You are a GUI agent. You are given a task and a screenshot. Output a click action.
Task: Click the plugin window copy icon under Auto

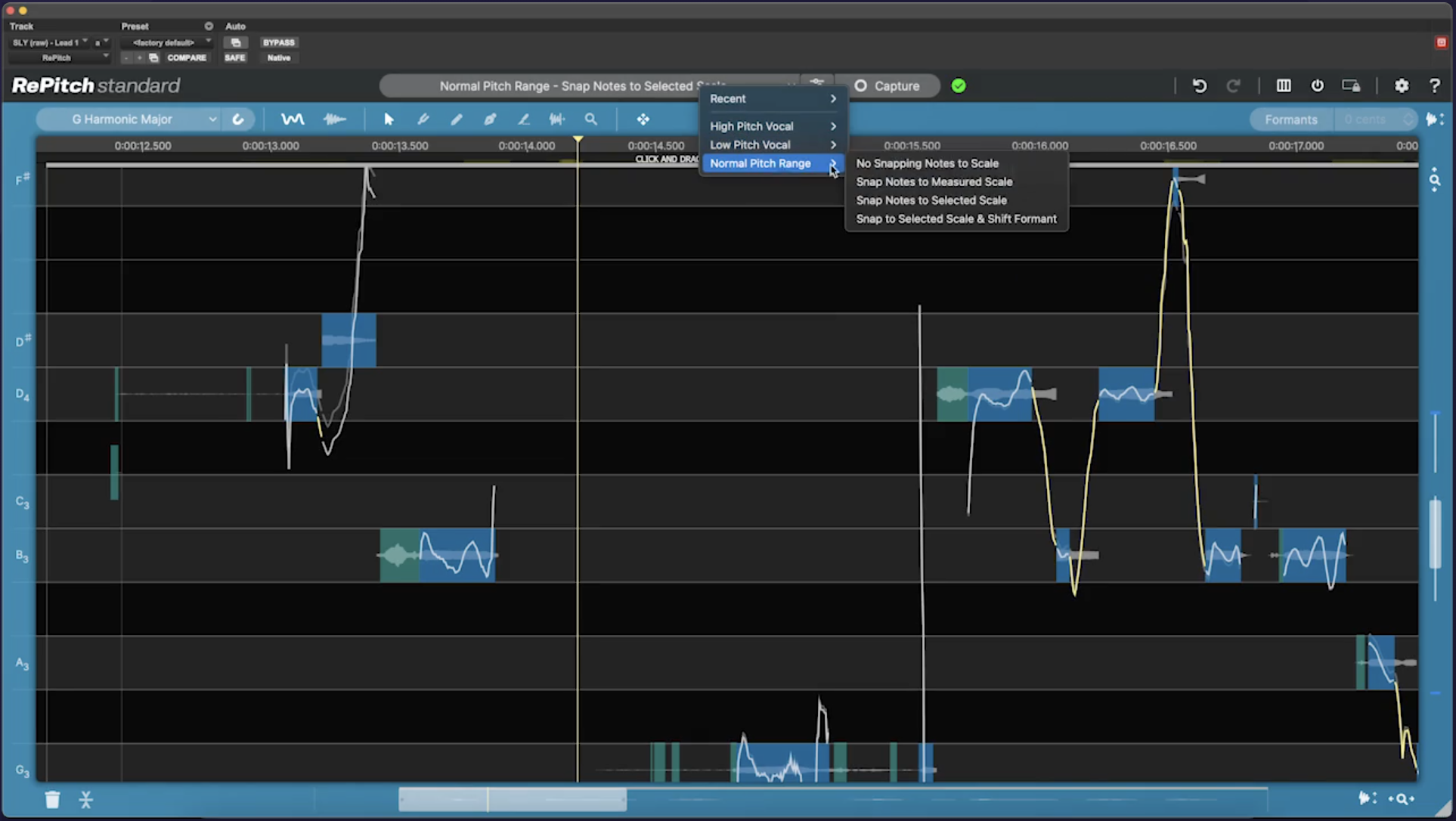[x=236, y=42]
